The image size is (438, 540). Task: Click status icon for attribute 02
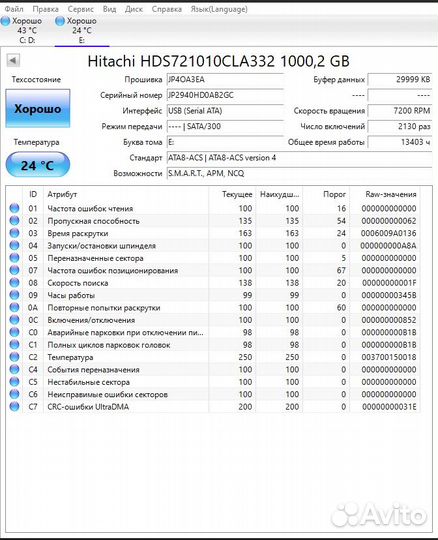click(x=14, y=220)
